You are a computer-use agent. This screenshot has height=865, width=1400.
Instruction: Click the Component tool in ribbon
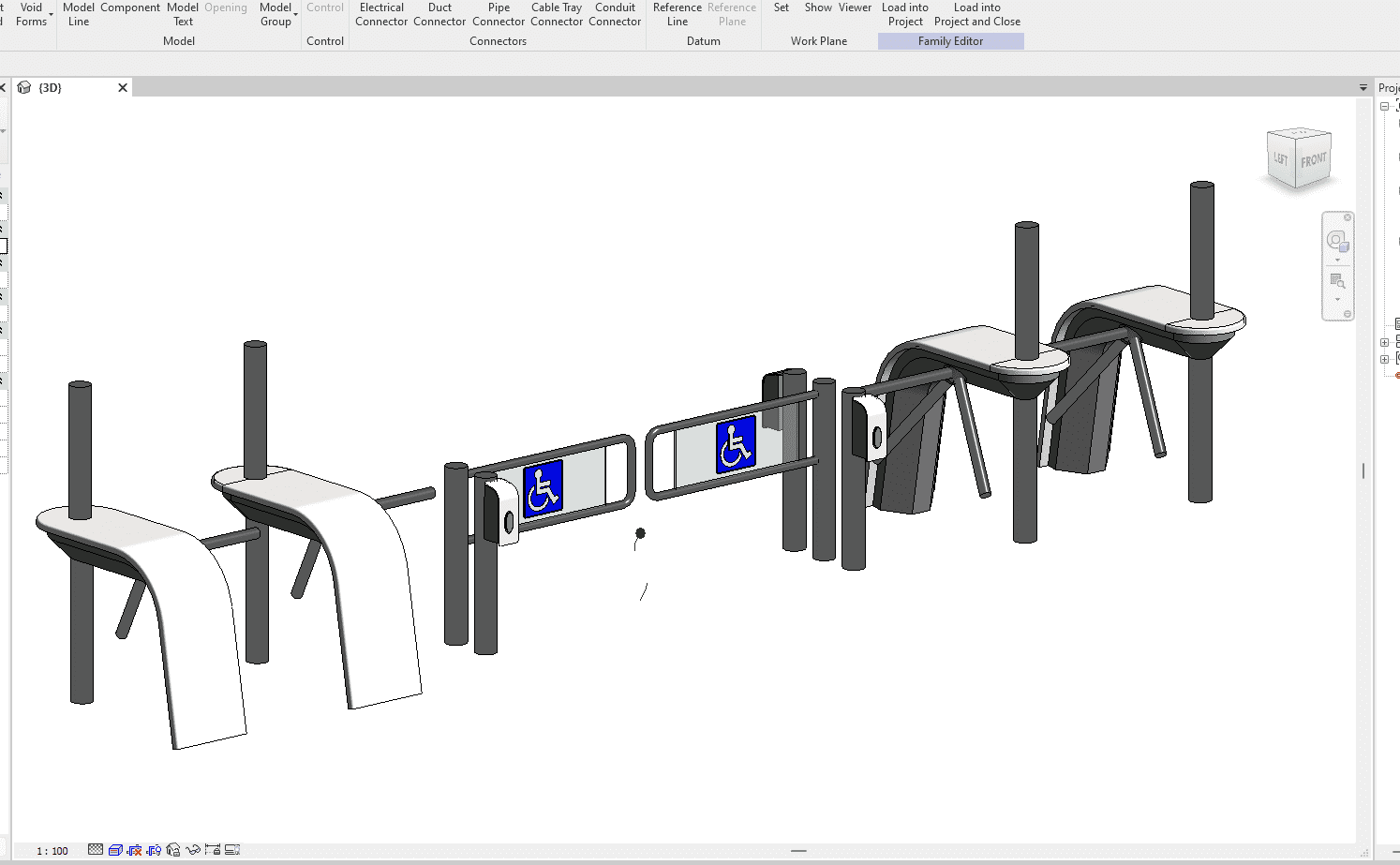130,7
